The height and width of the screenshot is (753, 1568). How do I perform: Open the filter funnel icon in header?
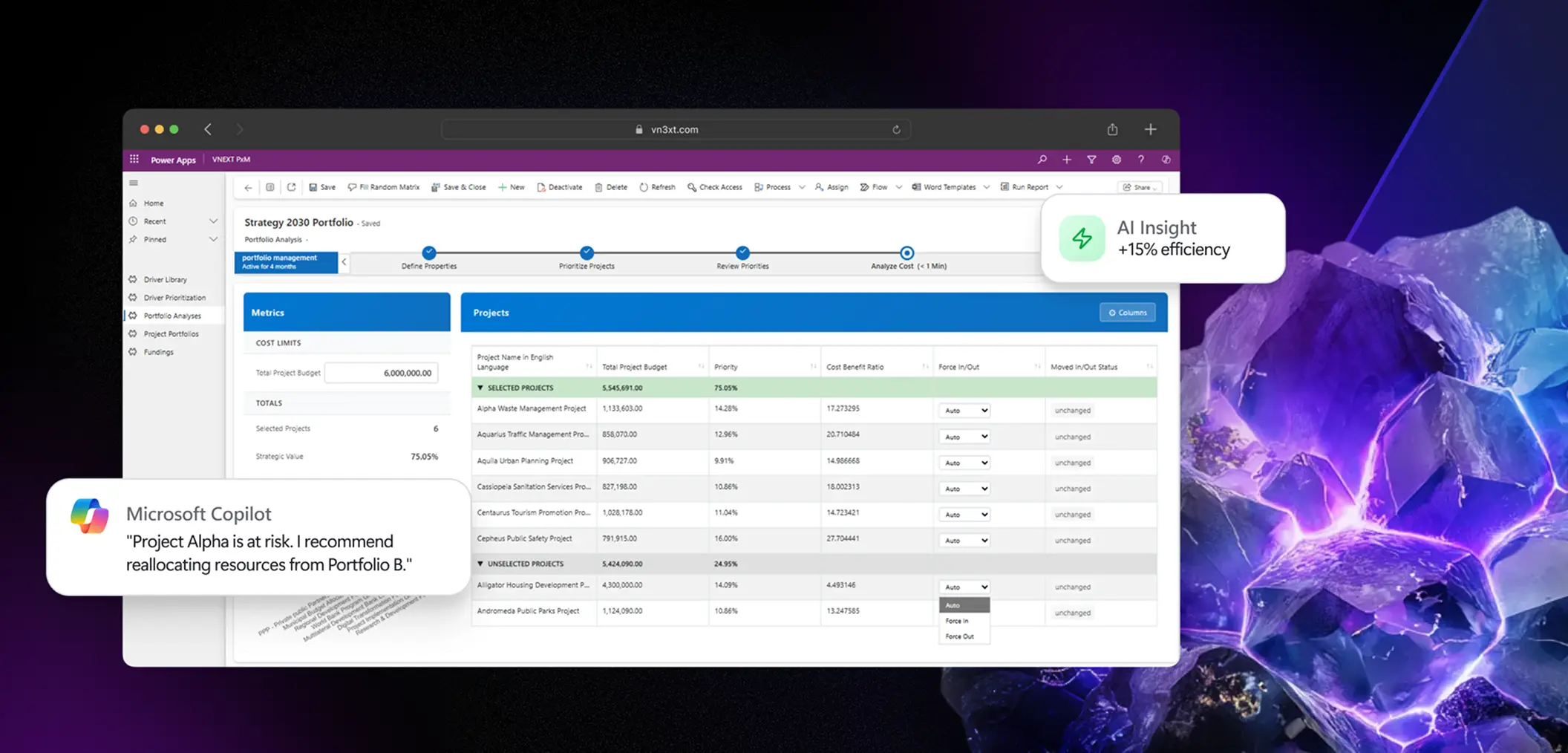coord(1091,160)
